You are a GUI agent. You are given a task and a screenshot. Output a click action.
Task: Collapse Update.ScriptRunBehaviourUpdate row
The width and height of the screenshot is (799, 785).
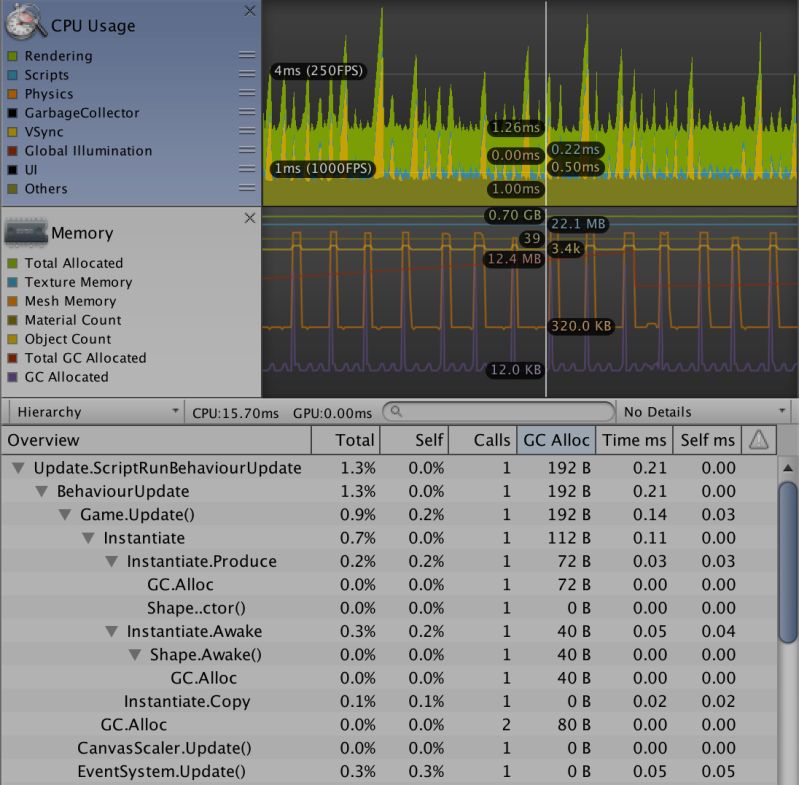(18, 468)
